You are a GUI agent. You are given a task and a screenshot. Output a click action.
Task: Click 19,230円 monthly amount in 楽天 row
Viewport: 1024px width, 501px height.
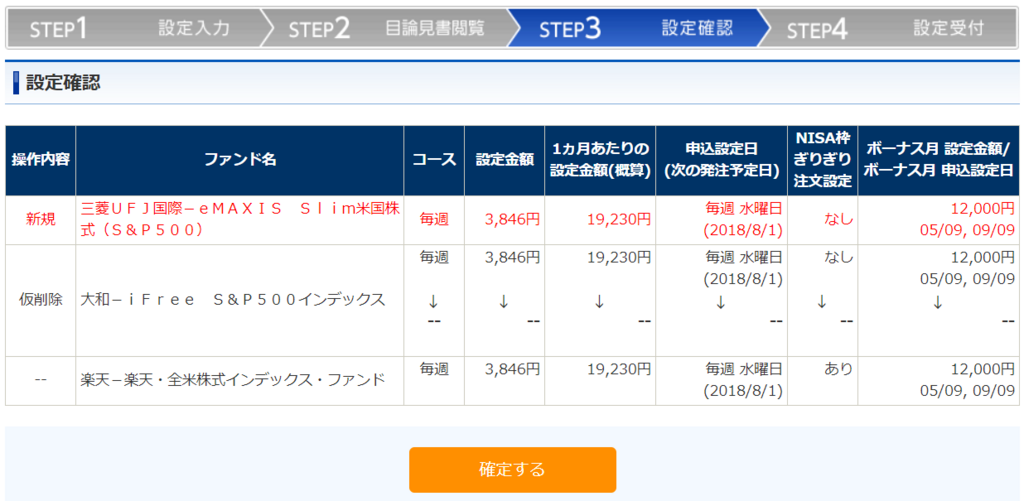pos(619,368)
